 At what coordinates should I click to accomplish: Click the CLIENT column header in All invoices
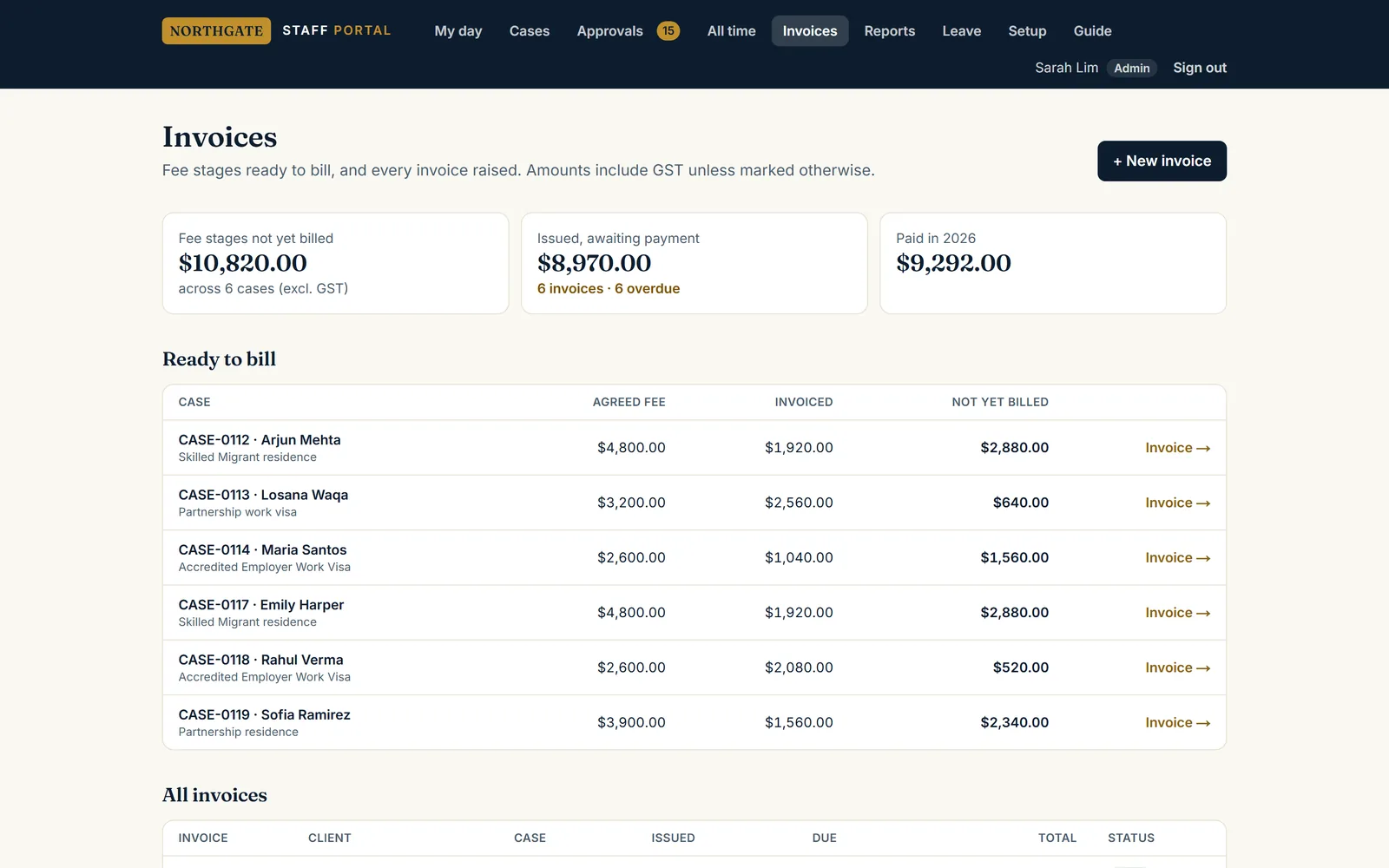pos(329,838)
